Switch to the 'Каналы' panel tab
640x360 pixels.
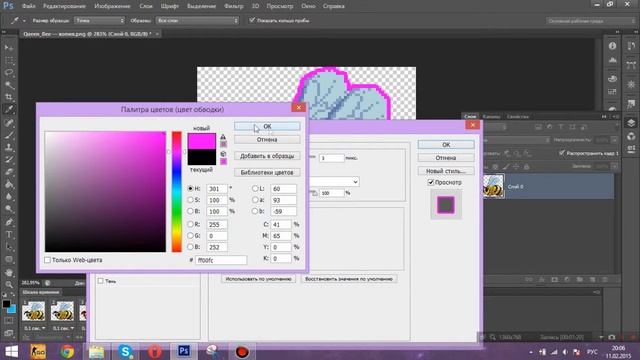491,117
